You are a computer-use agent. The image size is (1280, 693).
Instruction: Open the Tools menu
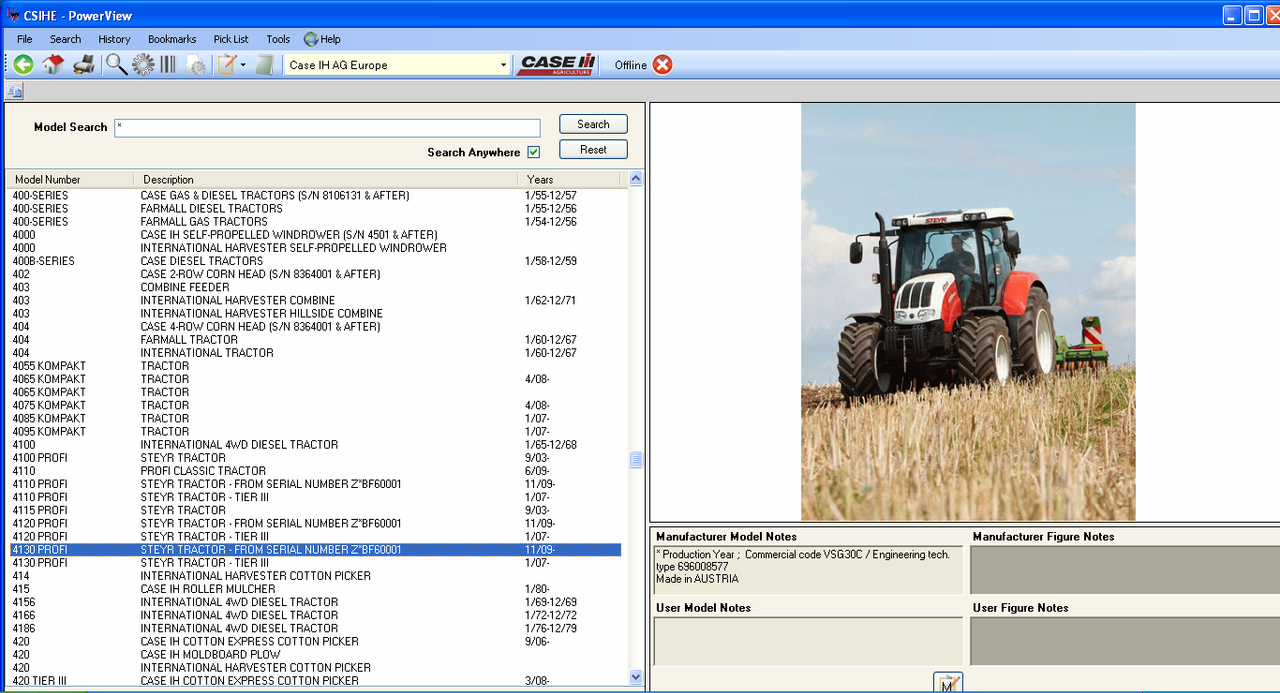click(x=278, y=39)
